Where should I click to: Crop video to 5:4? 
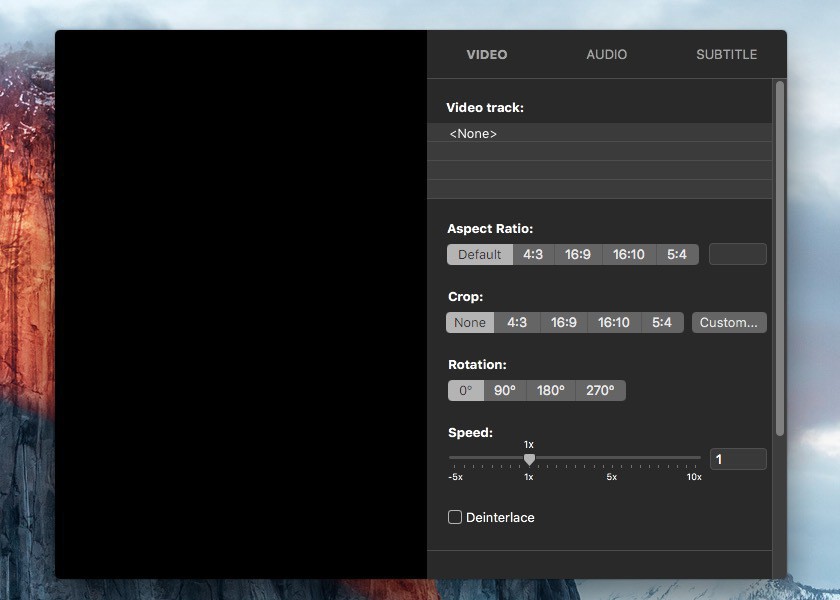tap(661, 322)
